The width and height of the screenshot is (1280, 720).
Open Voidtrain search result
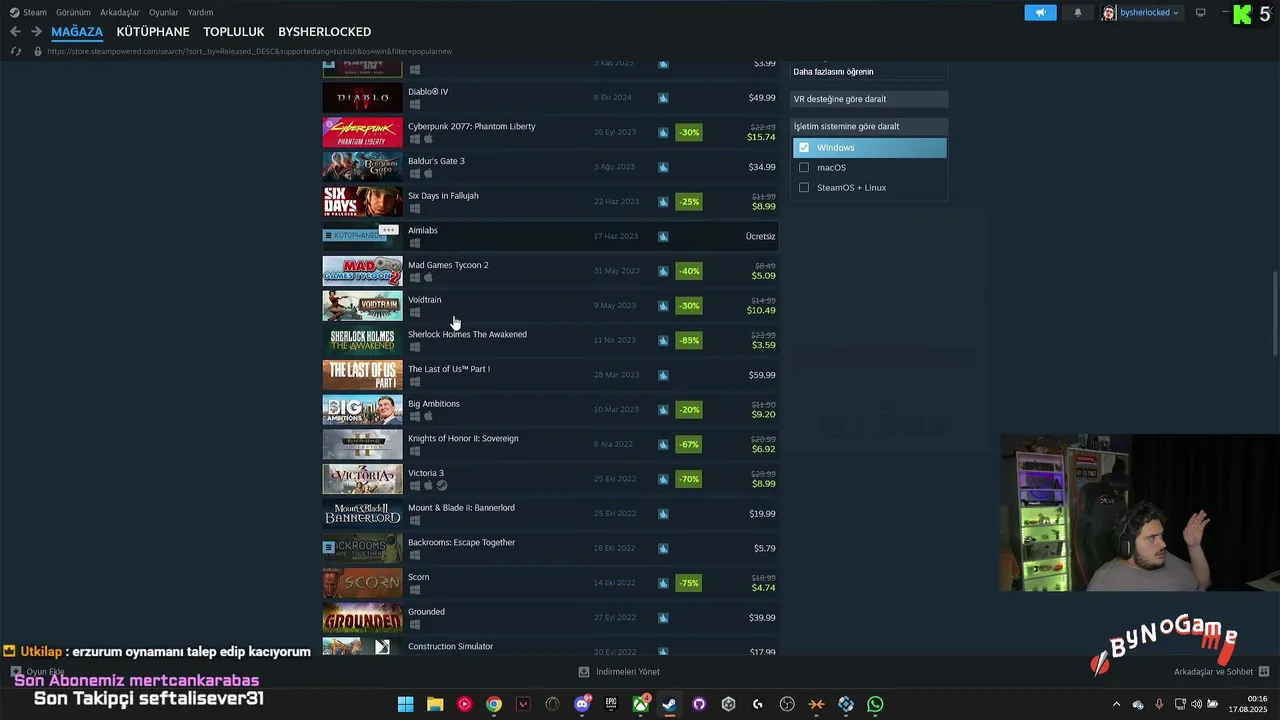point(549,306)
